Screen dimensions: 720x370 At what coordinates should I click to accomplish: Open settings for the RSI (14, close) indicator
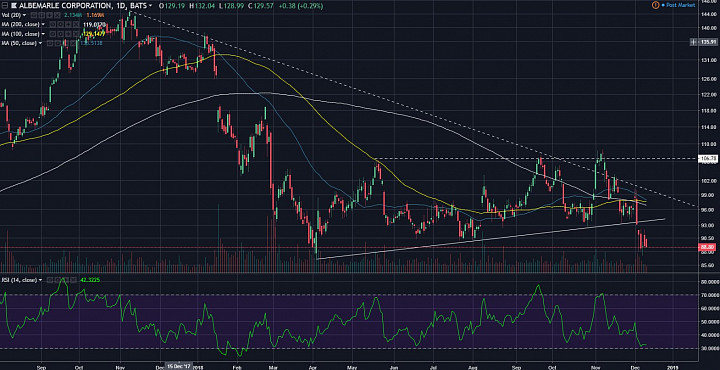tap(57, 280)
